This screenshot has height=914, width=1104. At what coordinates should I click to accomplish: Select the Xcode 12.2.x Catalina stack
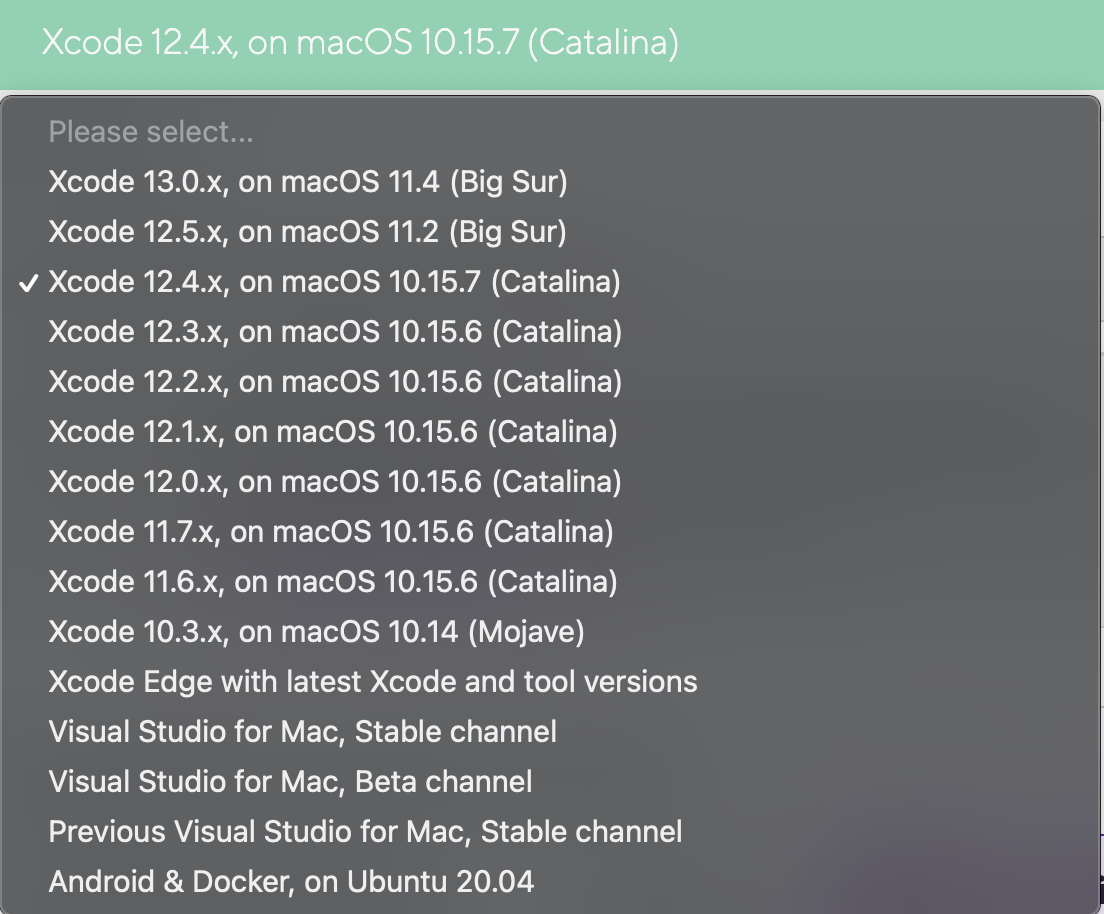point(335,382)
